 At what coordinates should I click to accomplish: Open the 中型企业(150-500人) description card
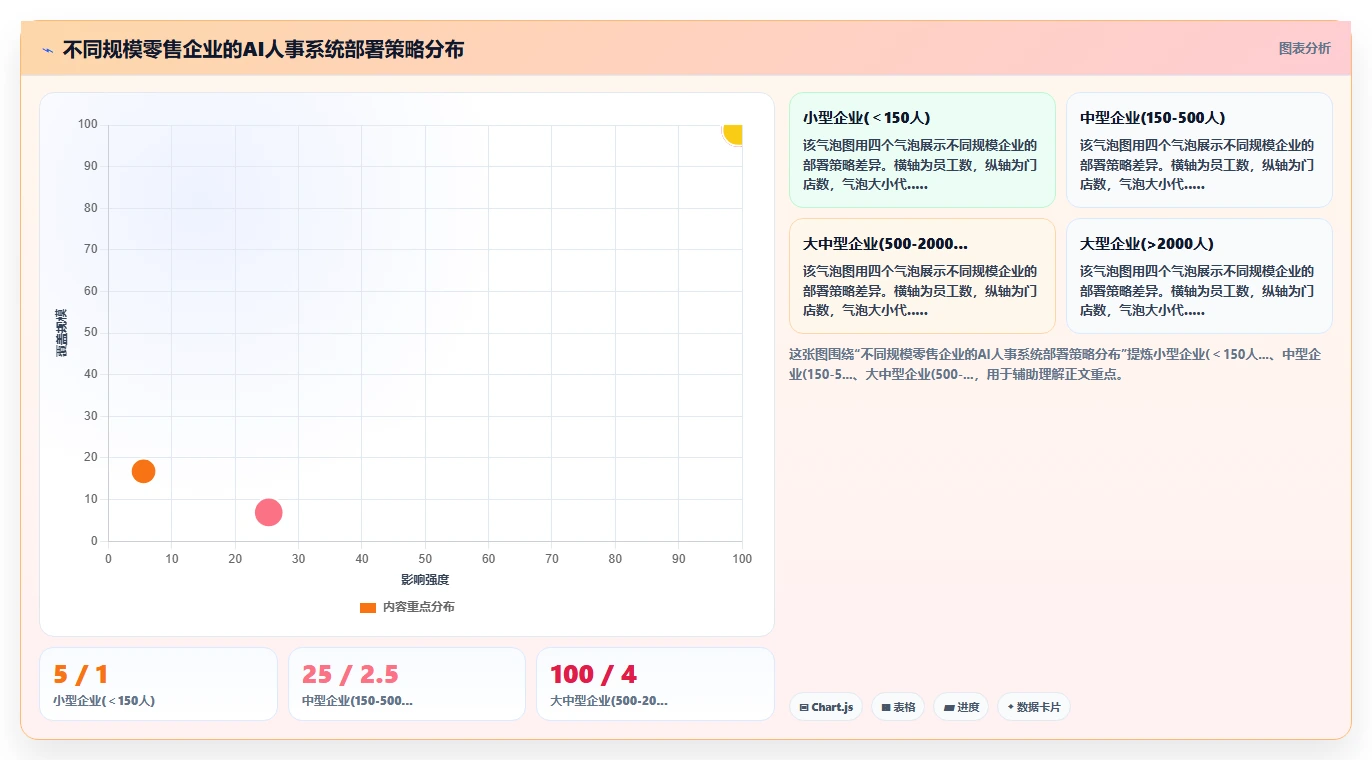1199,150
